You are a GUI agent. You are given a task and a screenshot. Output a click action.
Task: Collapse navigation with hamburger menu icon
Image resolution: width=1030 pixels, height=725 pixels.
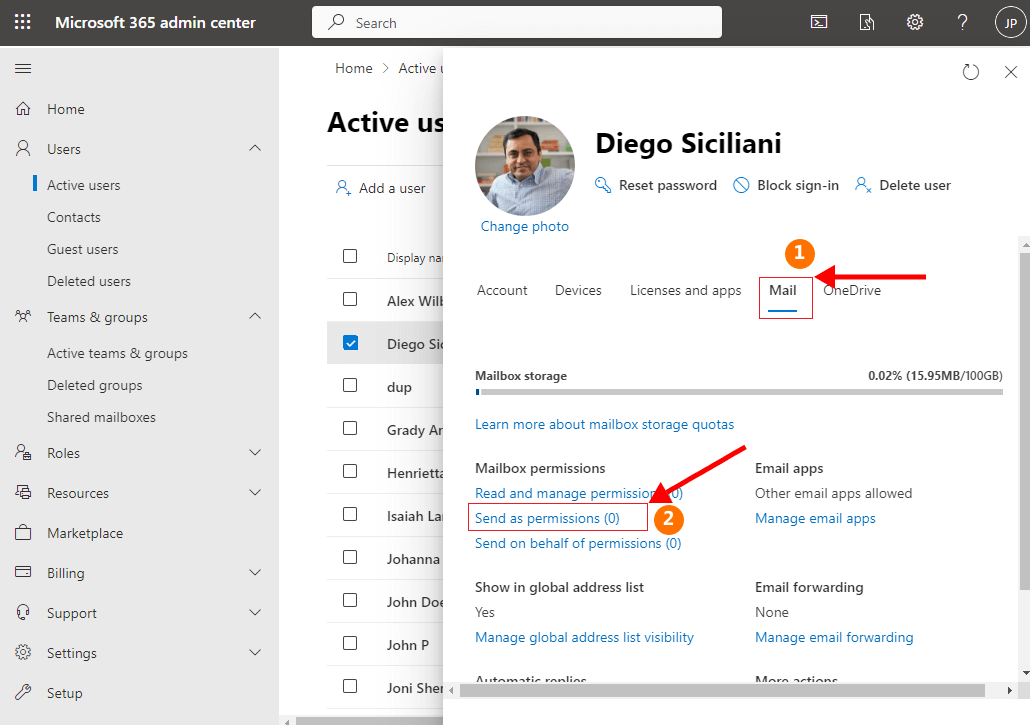(x=23, y=68)
